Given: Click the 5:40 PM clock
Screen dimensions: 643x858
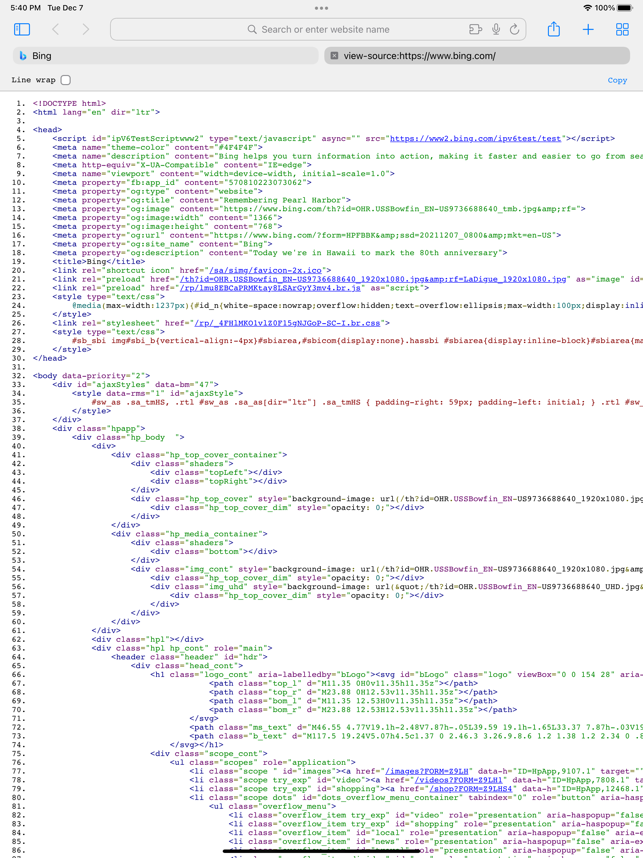Looking at the screenshot, I should (25, 8).
